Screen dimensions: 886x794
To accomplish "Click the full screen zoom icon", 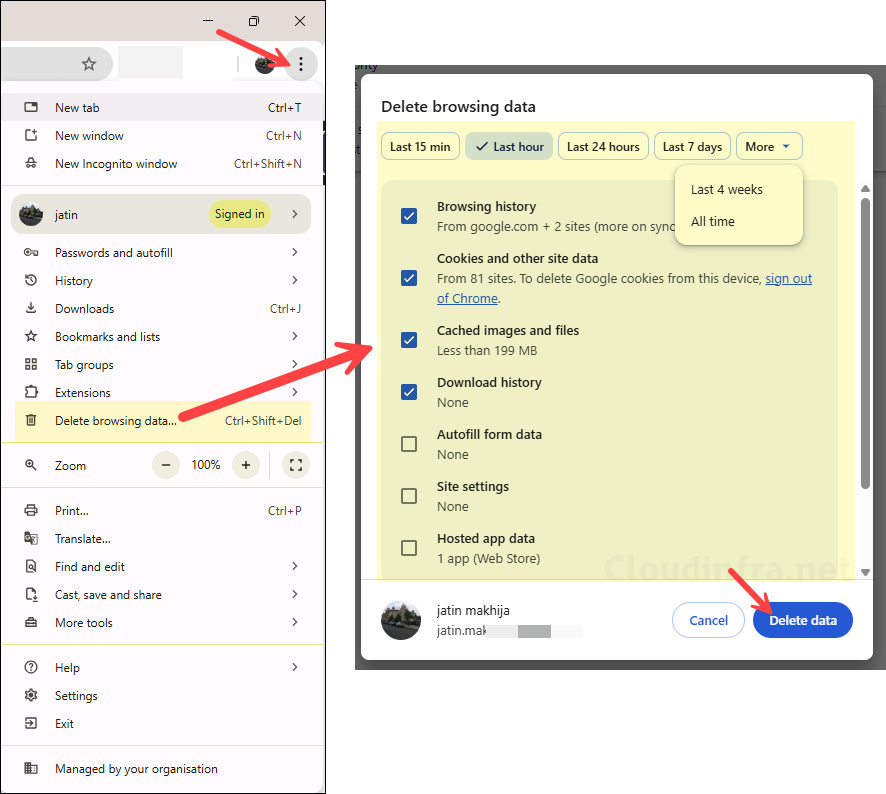I will click(x=295, y=464).
